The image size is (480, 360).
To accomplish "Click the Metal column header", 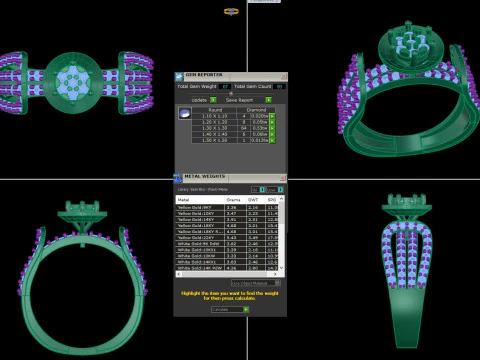I will (x=200, y=200).
